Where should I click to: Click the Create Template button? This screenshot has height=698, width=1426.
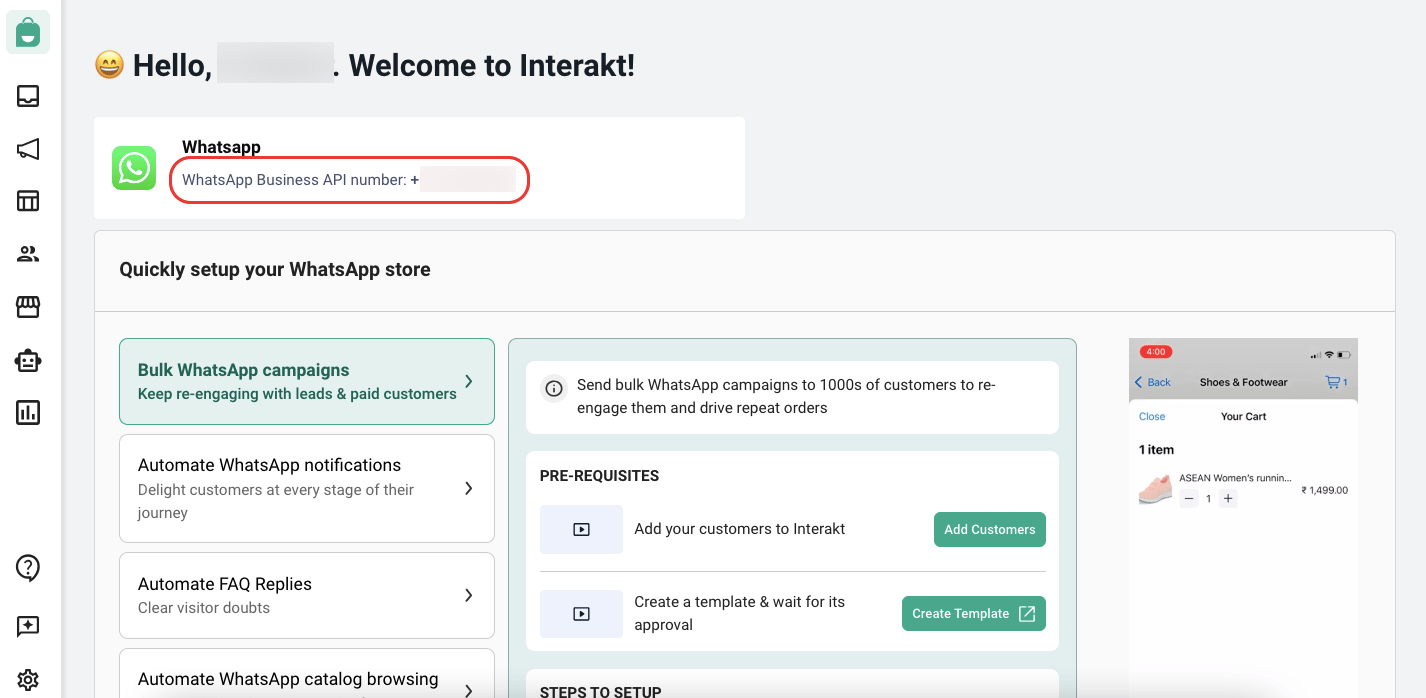pyautogui.click(x=974, y=613)
